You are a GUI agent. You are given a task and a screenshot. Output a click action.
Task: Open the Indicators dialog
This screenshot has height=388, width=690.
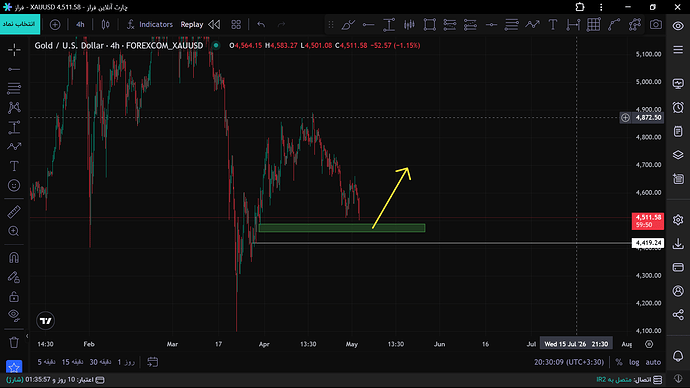(x=150, y=25)
